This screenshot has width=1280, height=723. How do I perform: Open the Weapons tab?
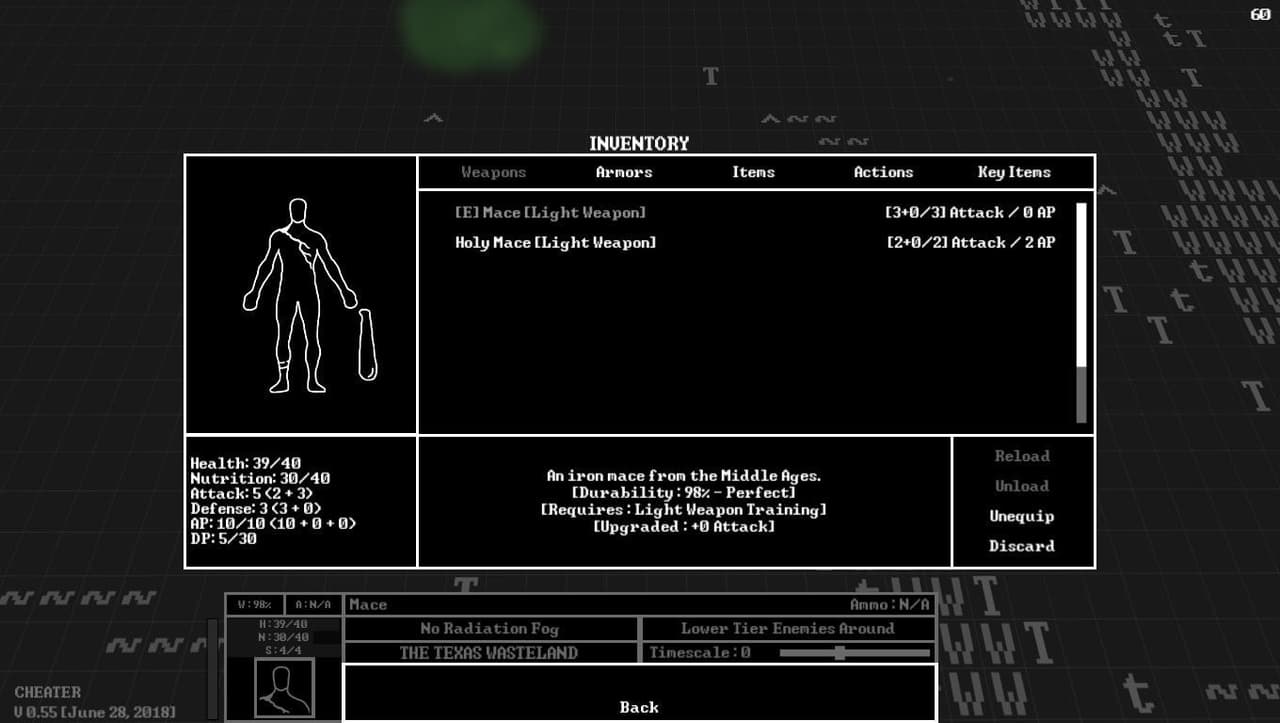(493, 172)
